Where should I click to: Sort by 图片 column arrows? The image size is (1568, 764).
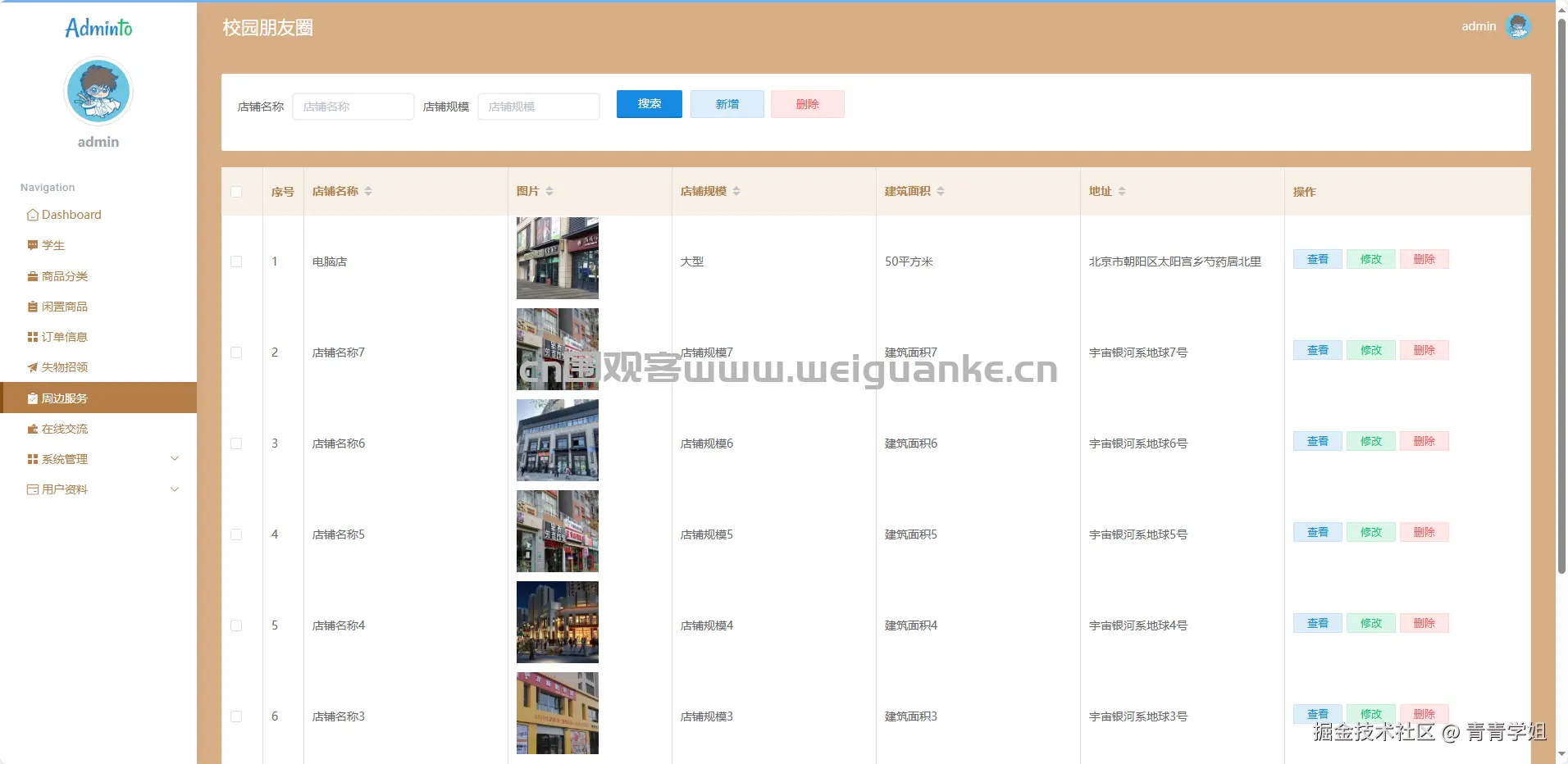coord(549,191)
